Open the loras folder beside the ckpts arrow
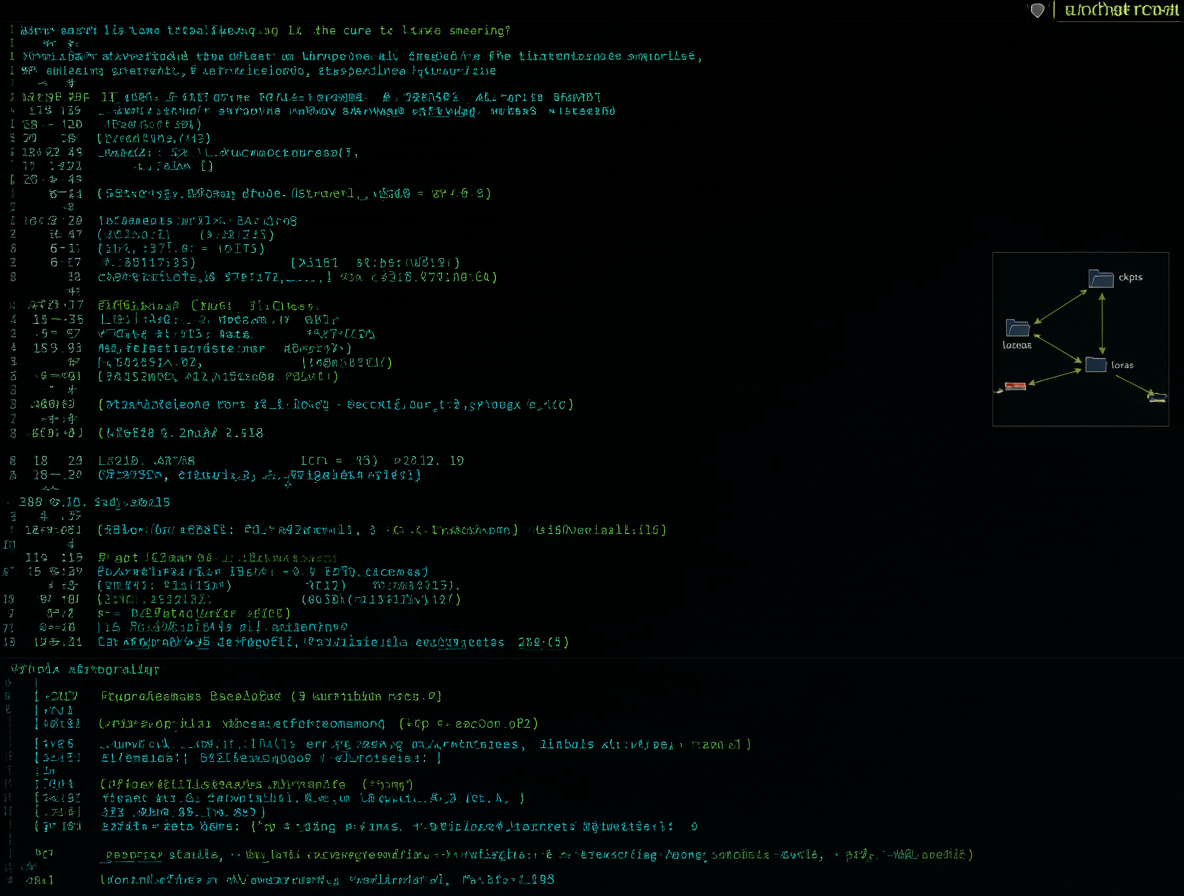This screenshot has height=896, width=1184. click(x=1096, y=365)
